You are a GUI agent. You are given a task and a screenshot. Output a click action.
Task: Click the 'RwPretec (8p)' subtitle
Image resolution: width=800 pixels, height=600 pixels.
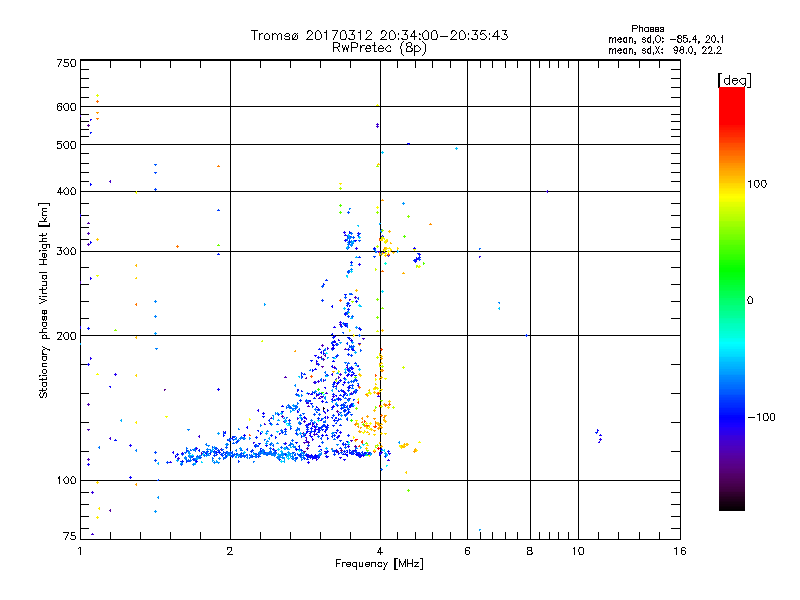click(x=379, y=48)
